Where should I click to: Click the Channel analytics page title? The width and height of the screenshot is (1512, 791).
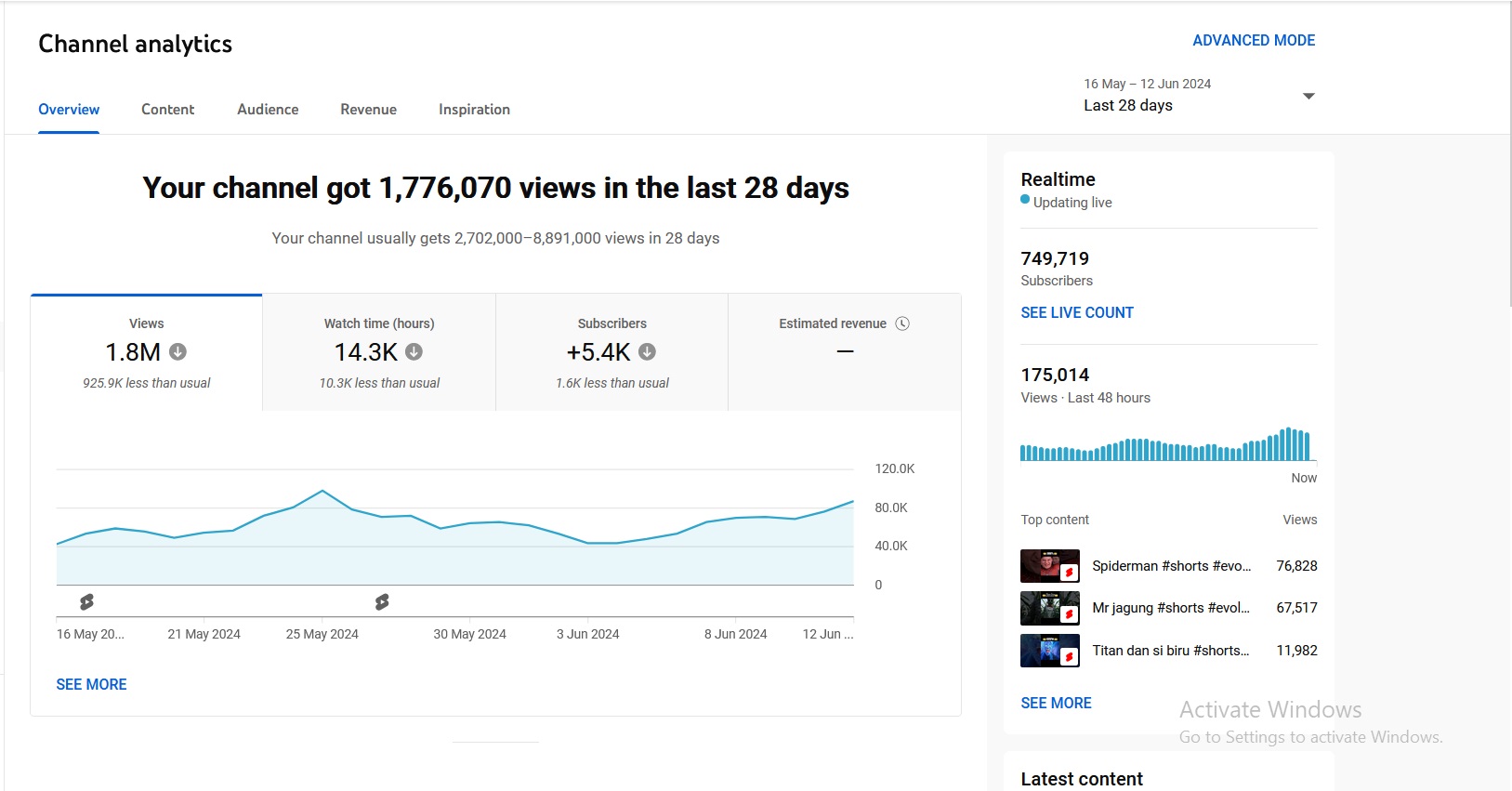click(135, 44)
